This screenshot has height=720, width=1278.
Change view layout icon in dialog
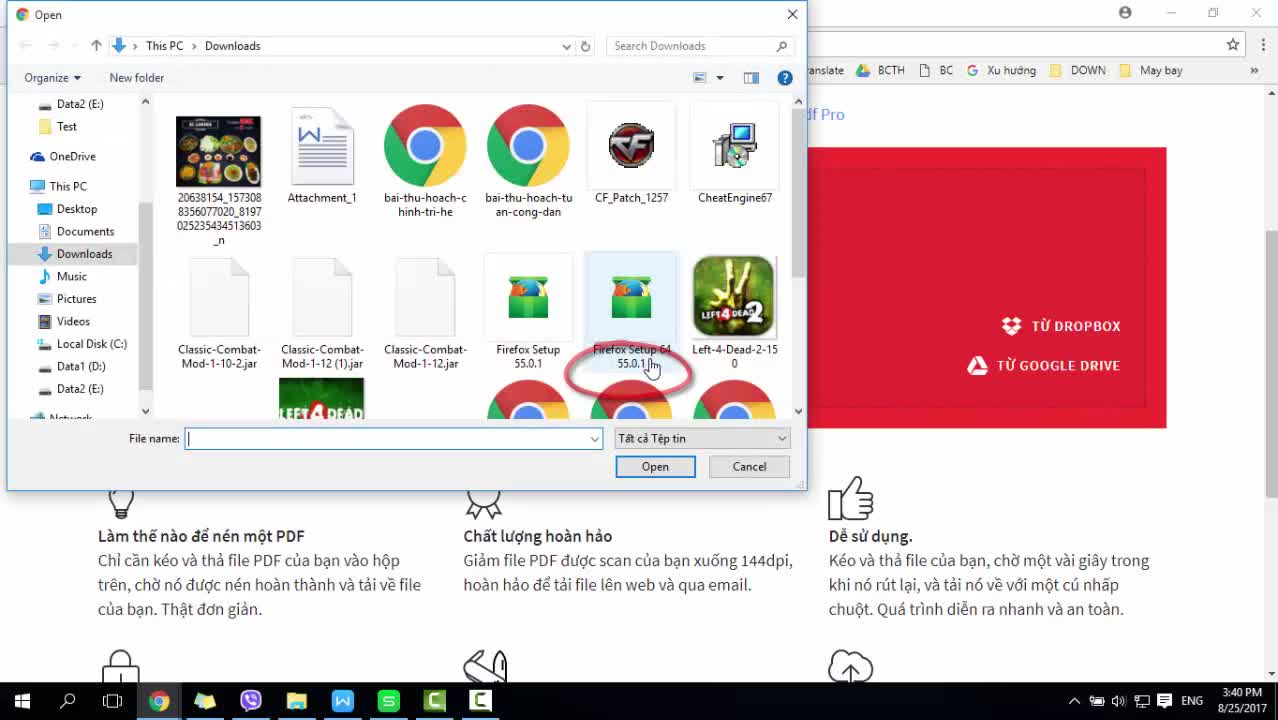pos(700,78)
